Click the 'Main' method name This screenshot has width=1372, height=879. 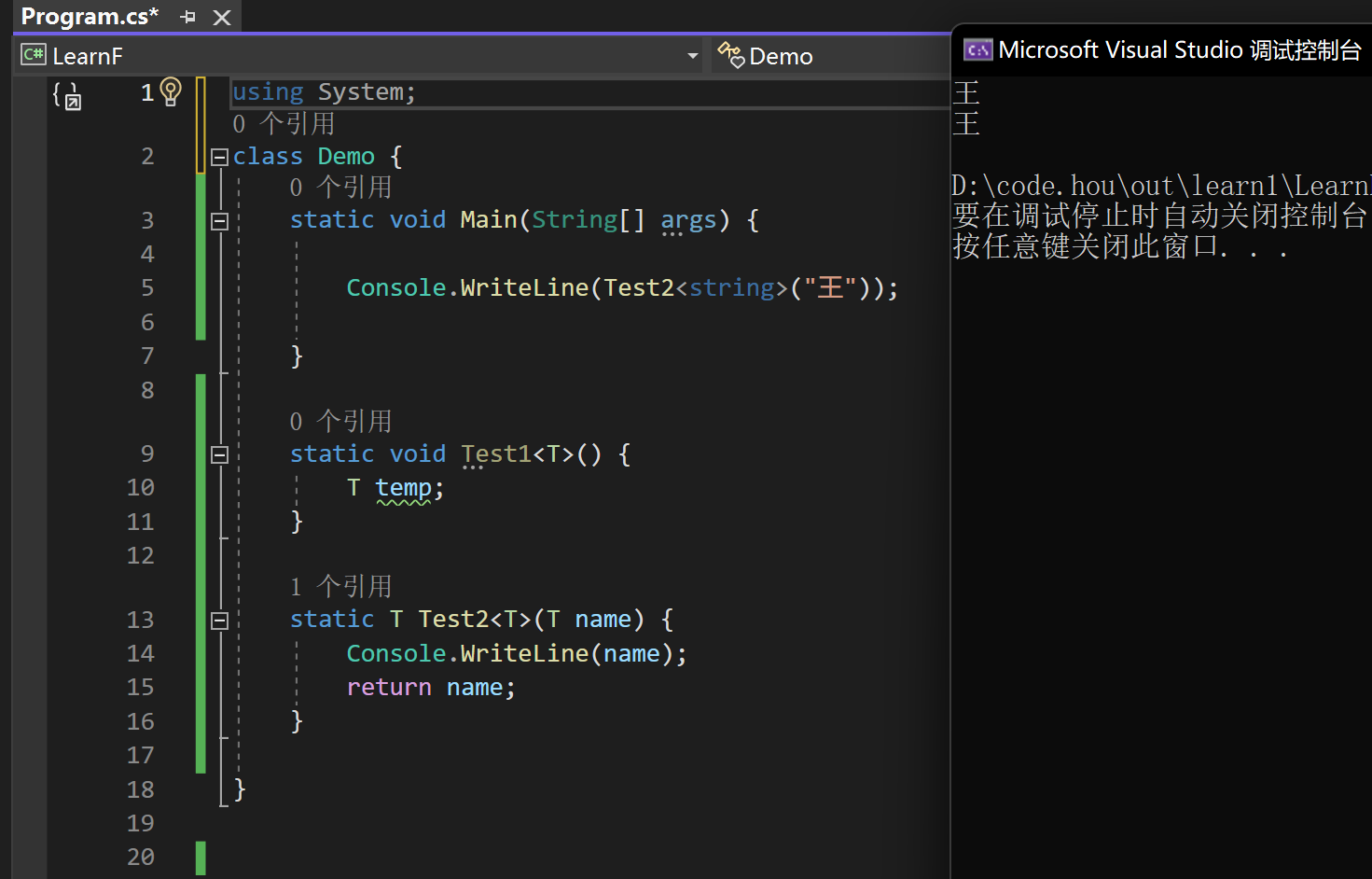[x=489, y=219]
